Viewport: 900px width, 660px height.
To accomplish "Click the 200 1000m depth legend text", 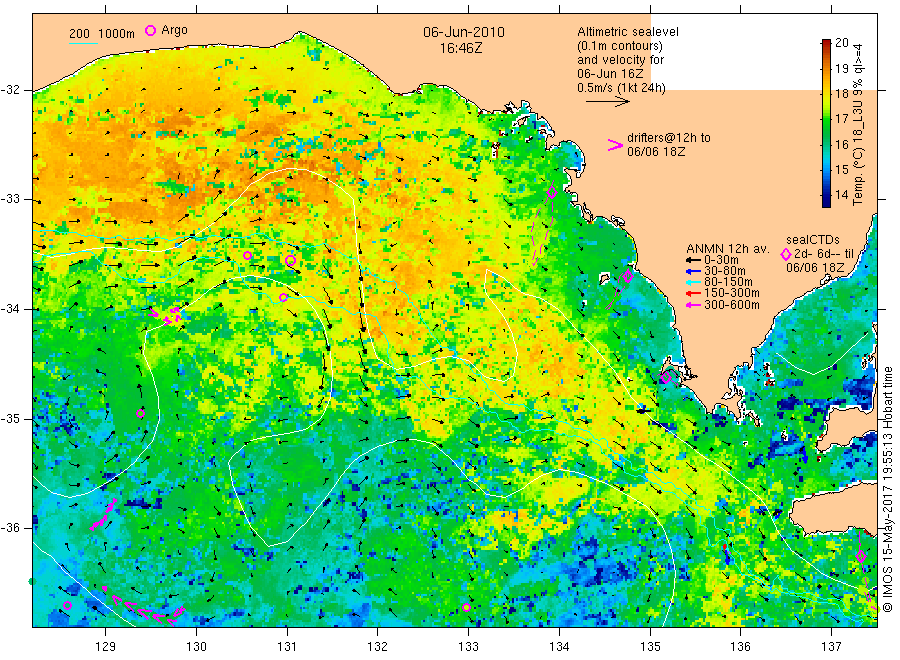I will [102, 33].
